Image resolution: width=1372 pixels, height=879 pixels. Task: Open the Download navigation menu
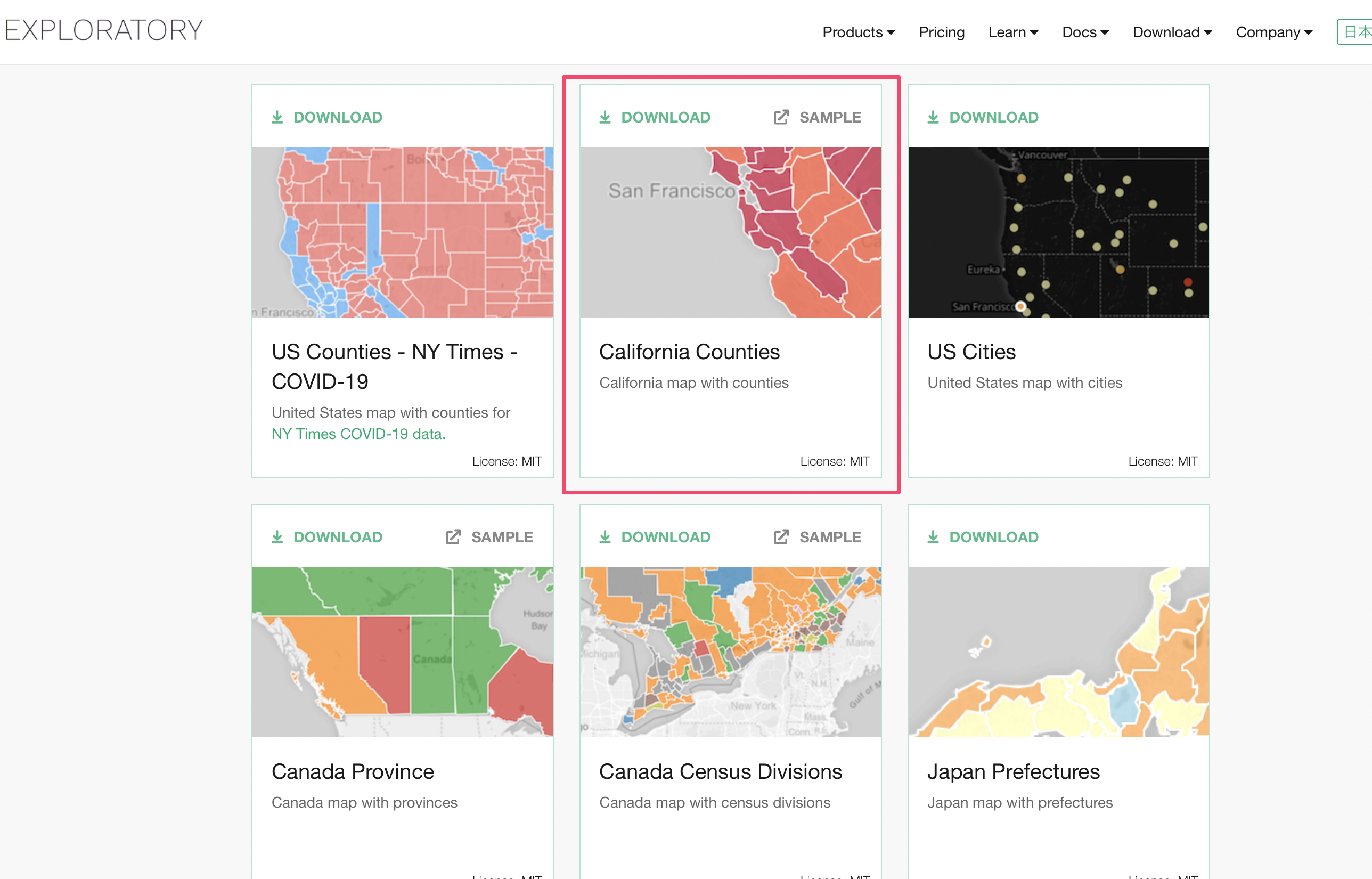click(x=1172, y=32)
